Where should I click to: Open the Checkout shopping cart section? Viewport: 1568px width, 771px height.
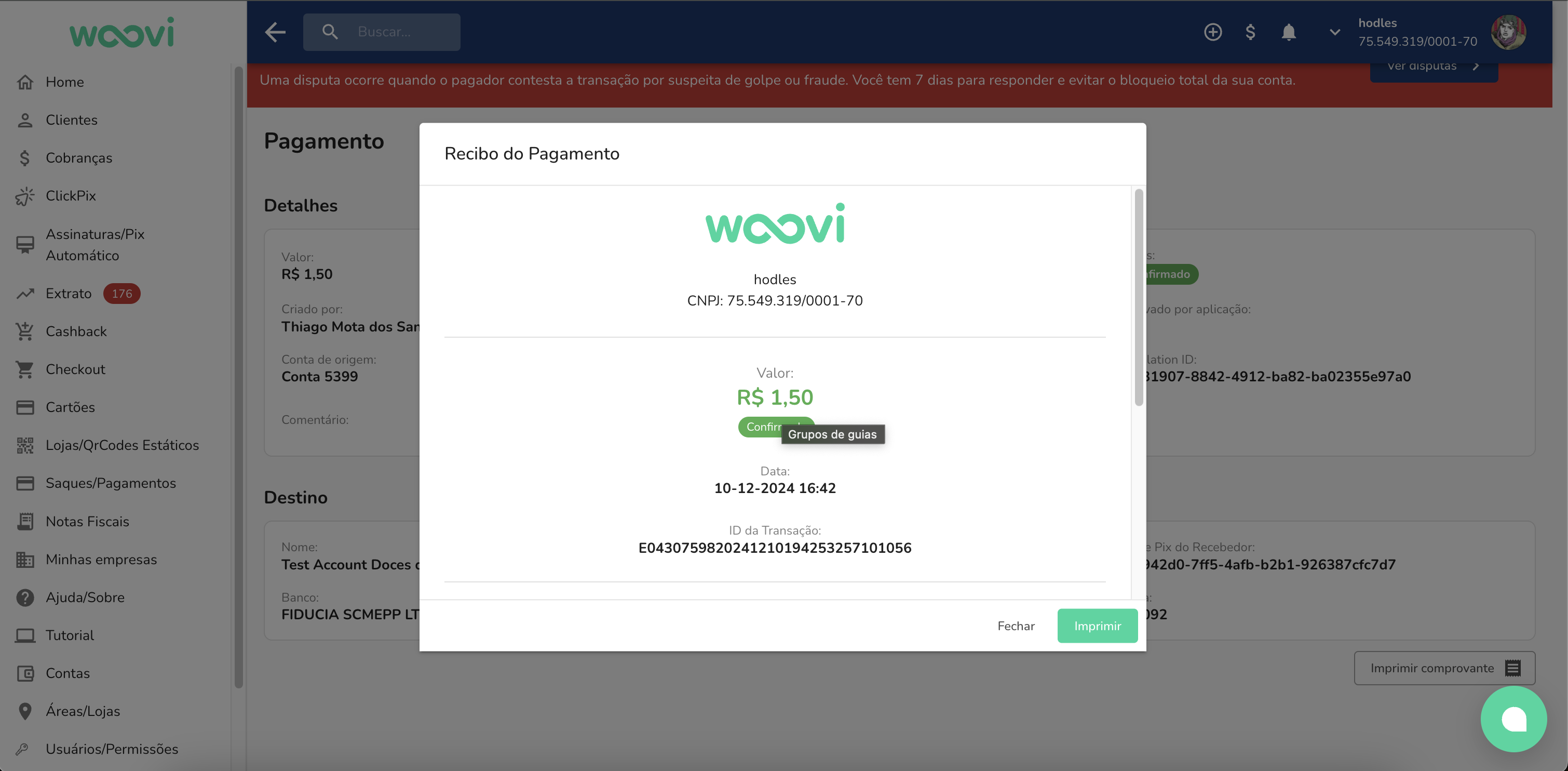[x=75, y=369]
